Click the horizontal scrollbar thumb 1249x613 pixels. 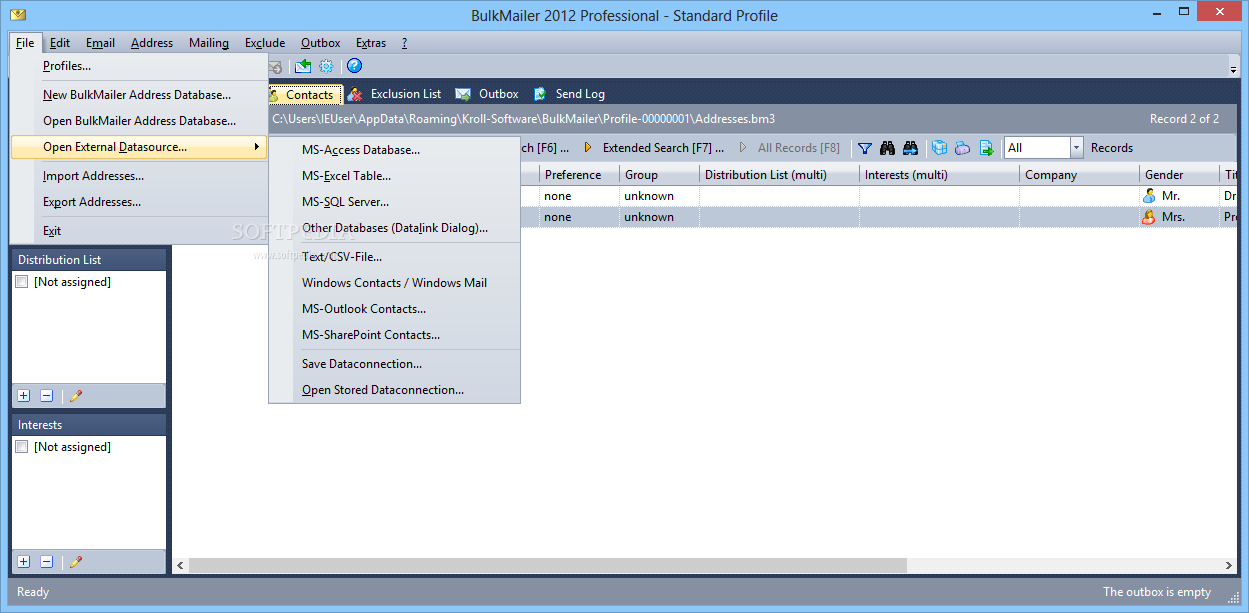(x=548, y=565)
